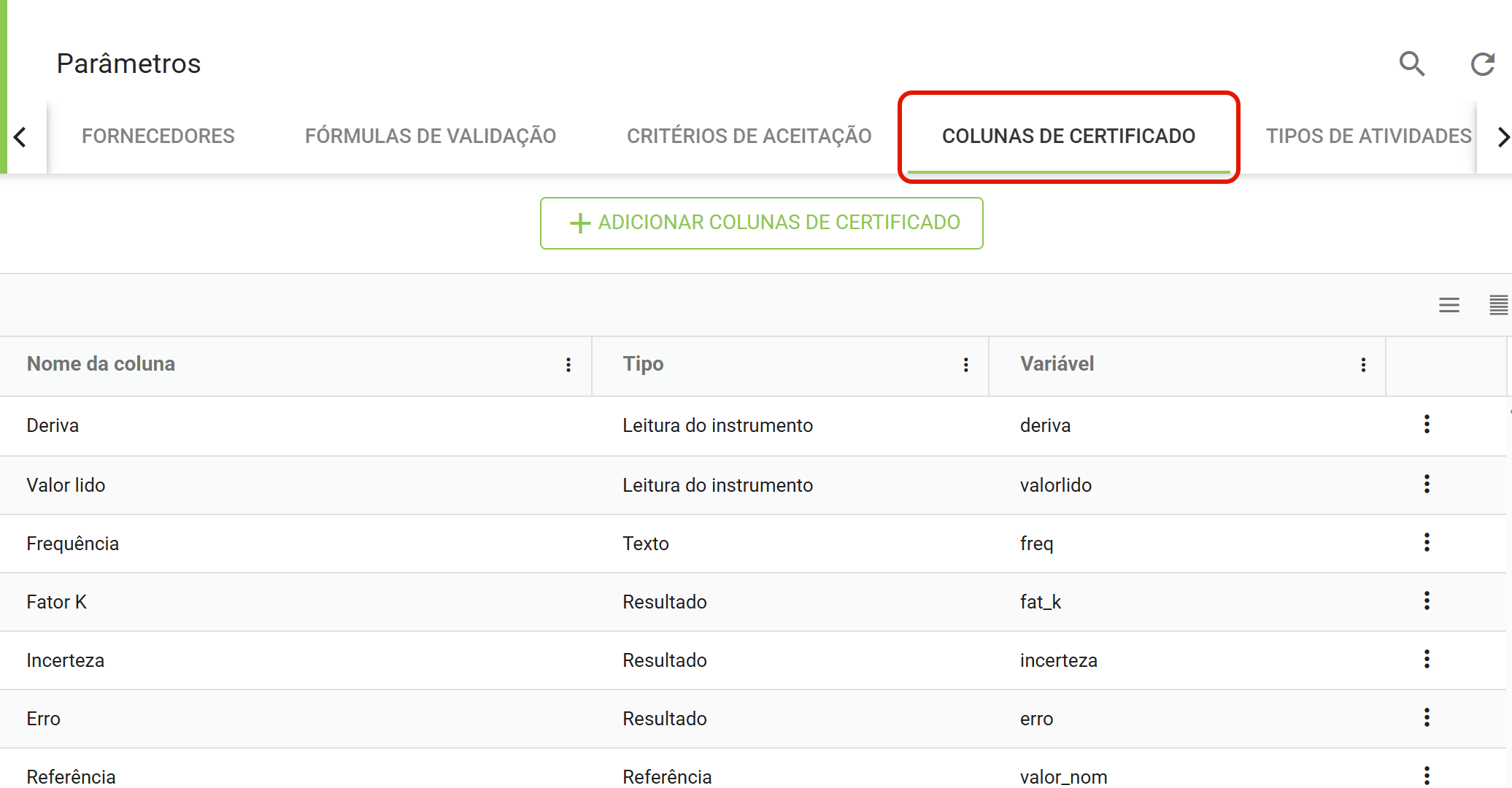Image resolution: width=1512 pixels, height=788 pixels.
Task: Open actions menu for Fator K row
Action: pyautogui.click(x=1427, y=600)
